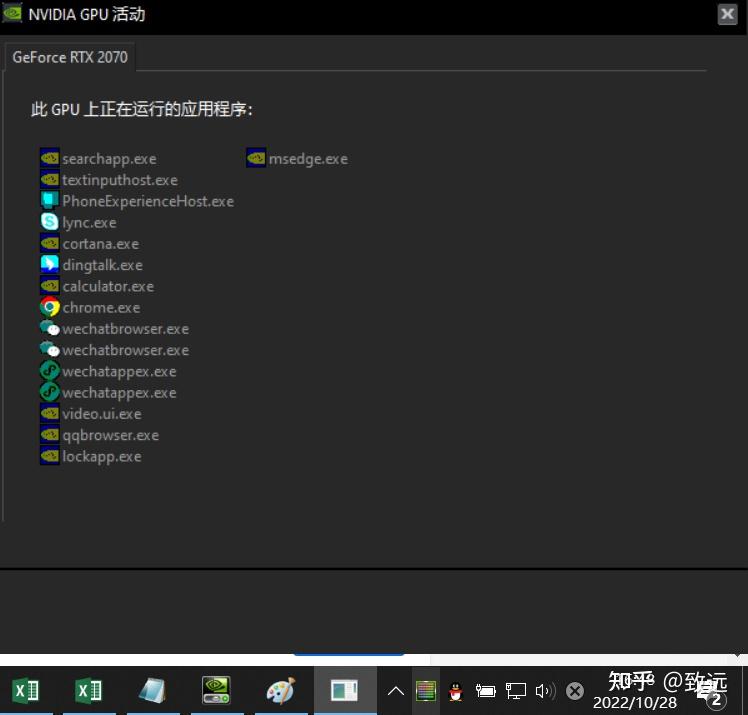Viewport: 748px width, 715px height.
Task: Click the qqbrowser.exe icon
Action: click(x=50, y=435)
